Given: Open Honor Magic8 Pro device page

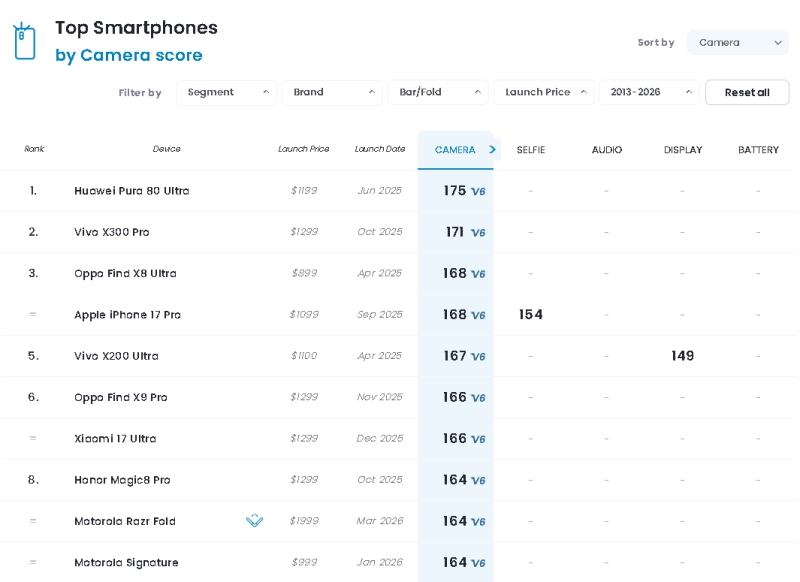Looking at the screenshot, I should point(122,480).
